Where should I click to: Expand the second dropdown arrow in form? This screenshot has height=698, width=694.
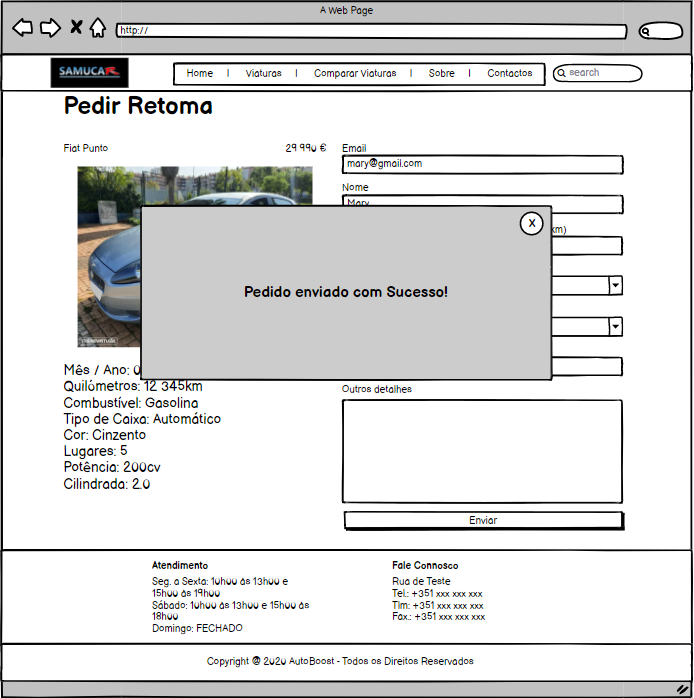(615, 327)
